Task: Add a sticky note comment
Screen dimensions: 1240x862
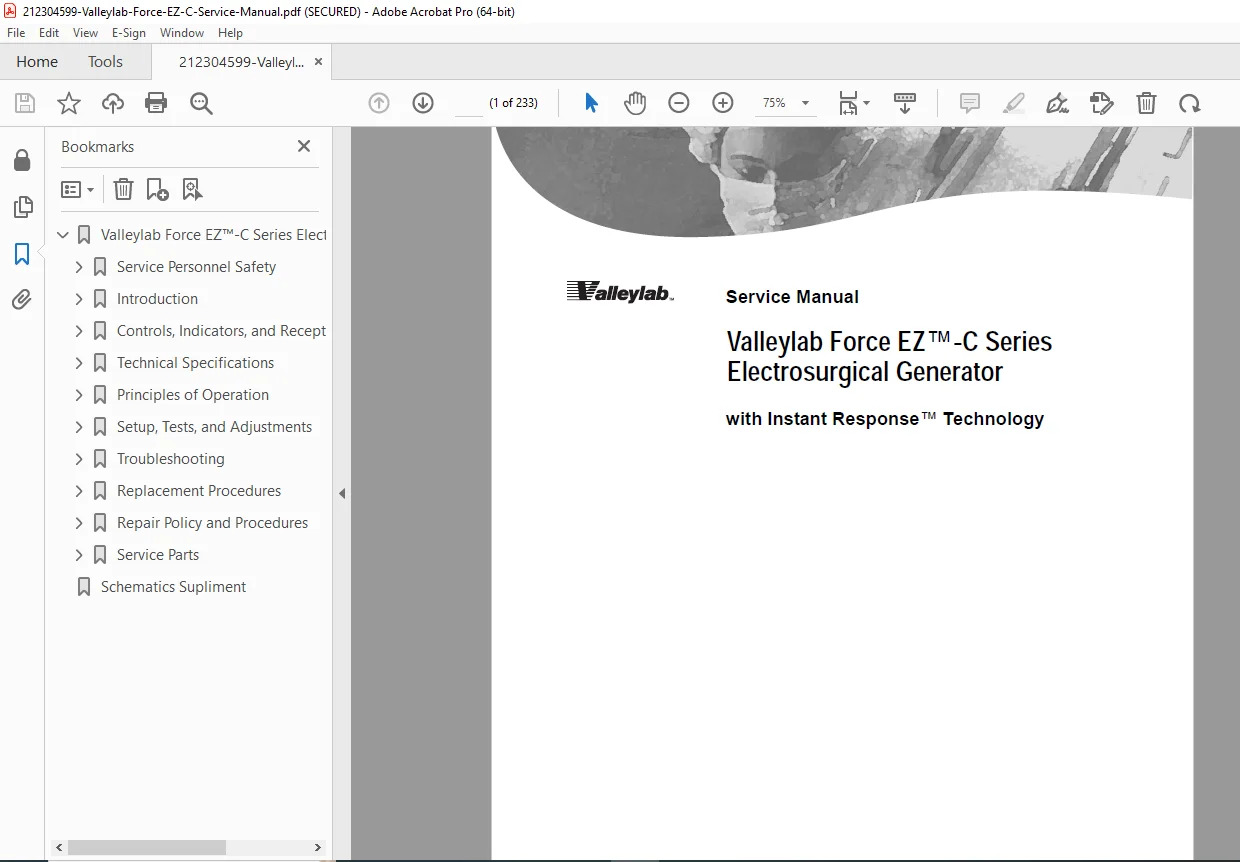Action: tap(969, 103)
